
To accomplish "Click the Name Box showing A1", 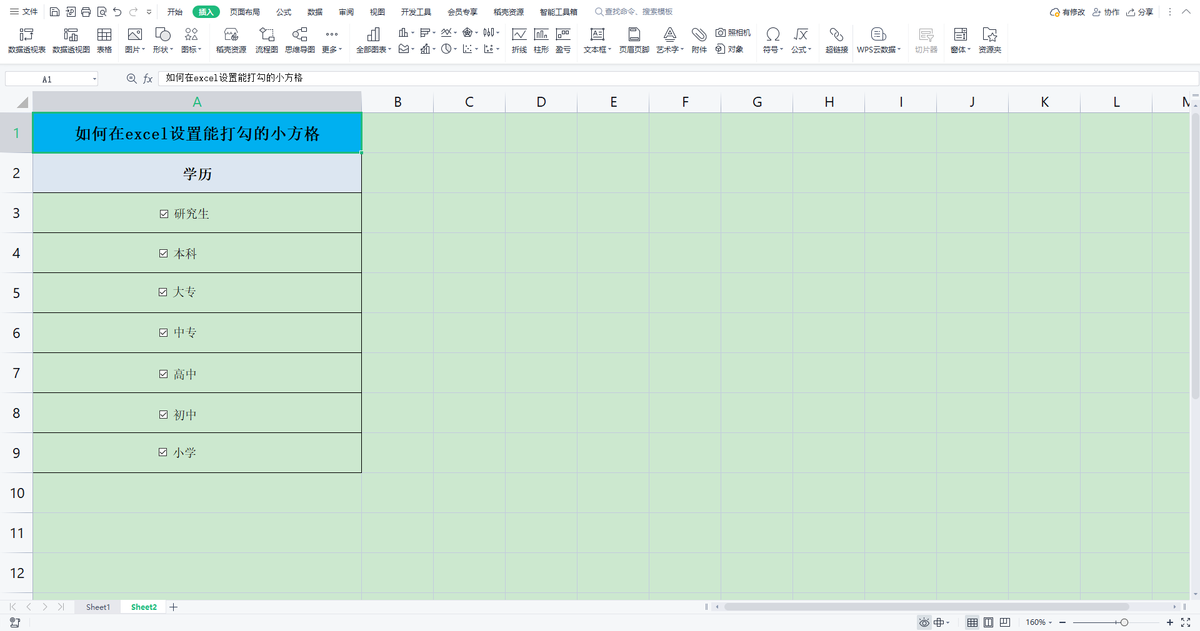I will [x=52, y=78].
